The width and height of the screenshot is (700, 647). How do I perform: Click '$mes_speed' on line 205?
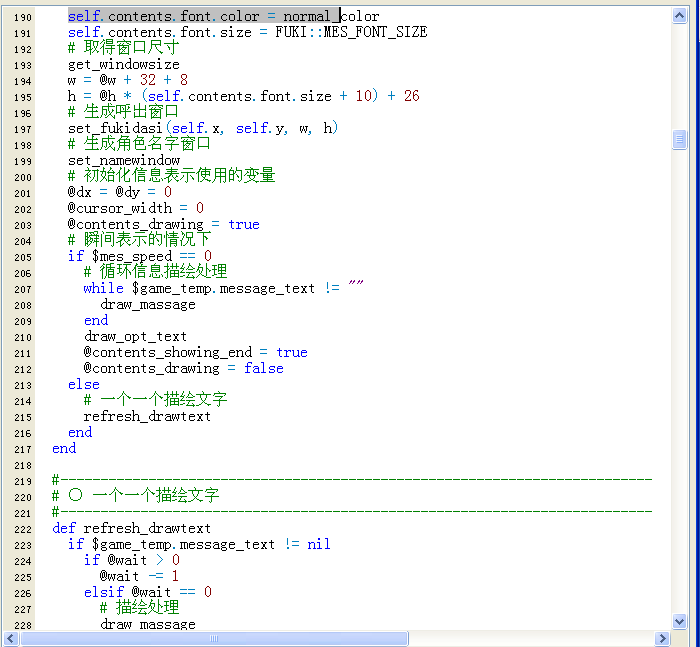point(132,256)
